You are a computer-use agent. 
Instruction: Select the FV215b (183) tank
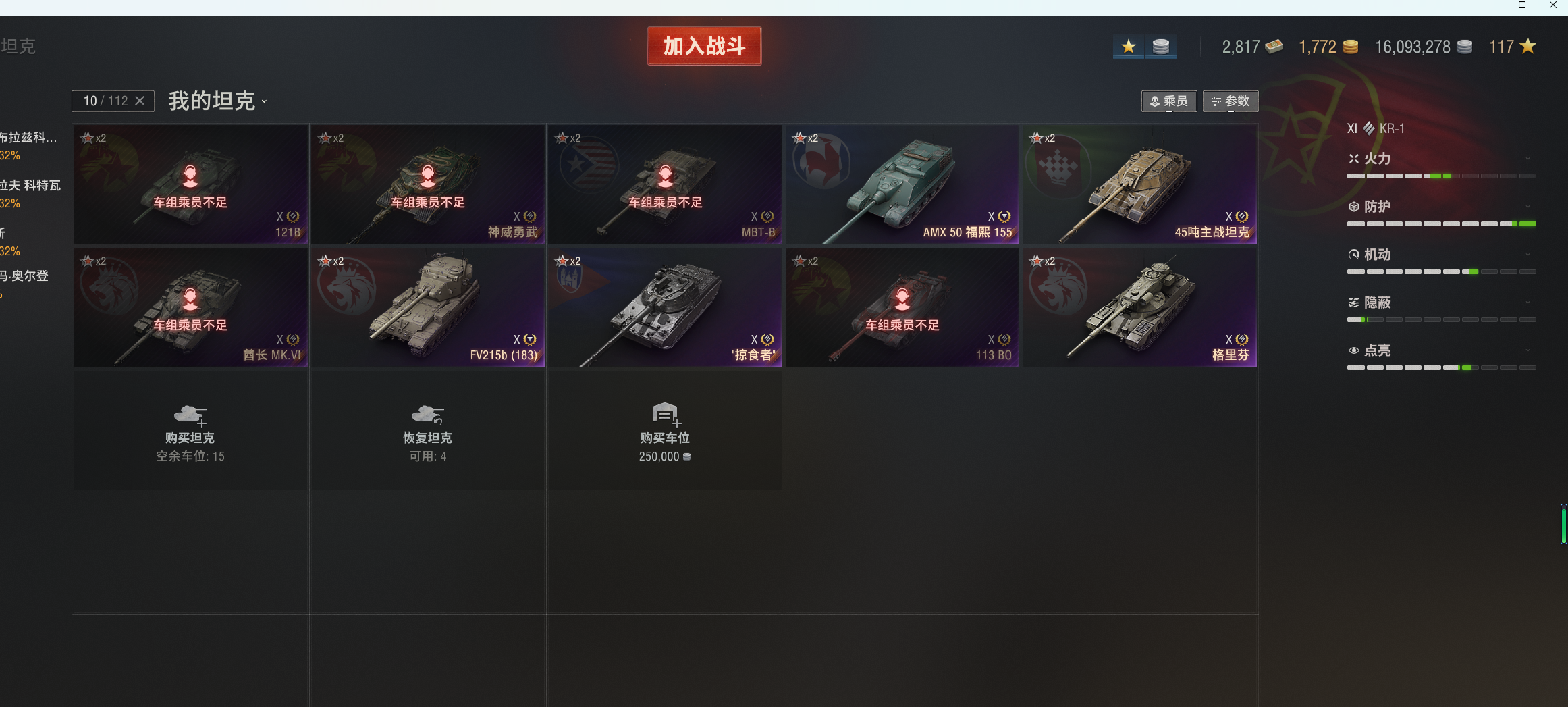(428, 308)
